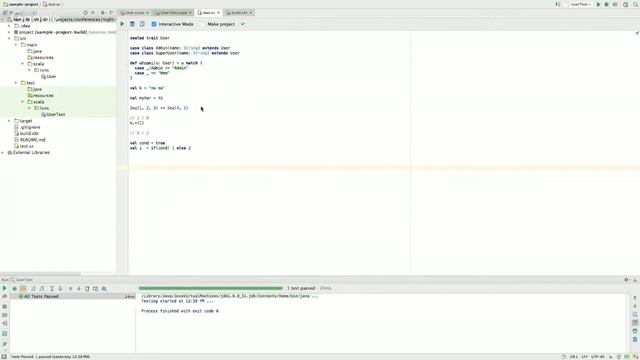This screenshot has width=640, height=360.
Task: Click the run with coverage icon
Action: coord(615,4)
